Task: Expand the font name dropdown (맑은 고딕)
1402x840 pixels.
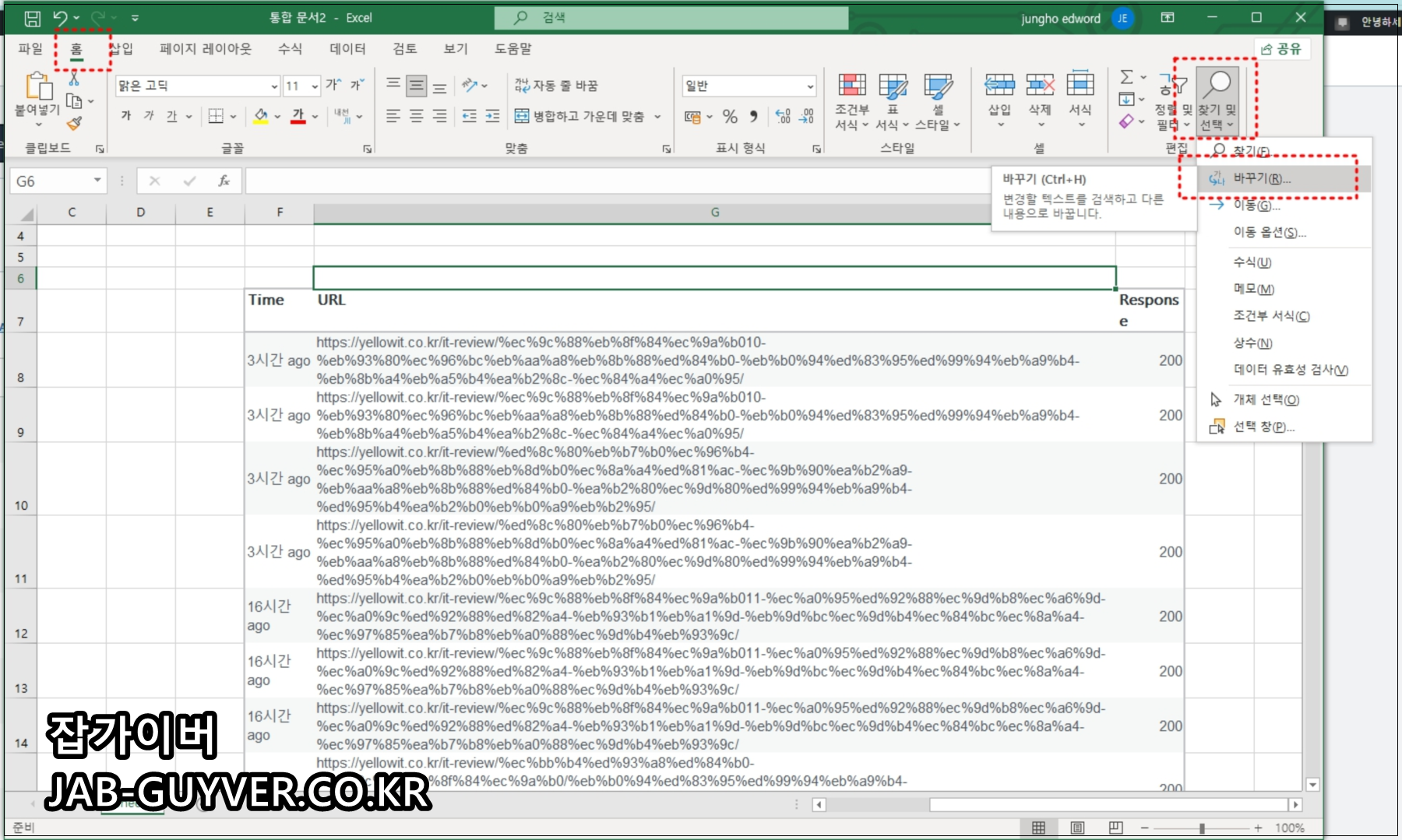Action: 274,86
